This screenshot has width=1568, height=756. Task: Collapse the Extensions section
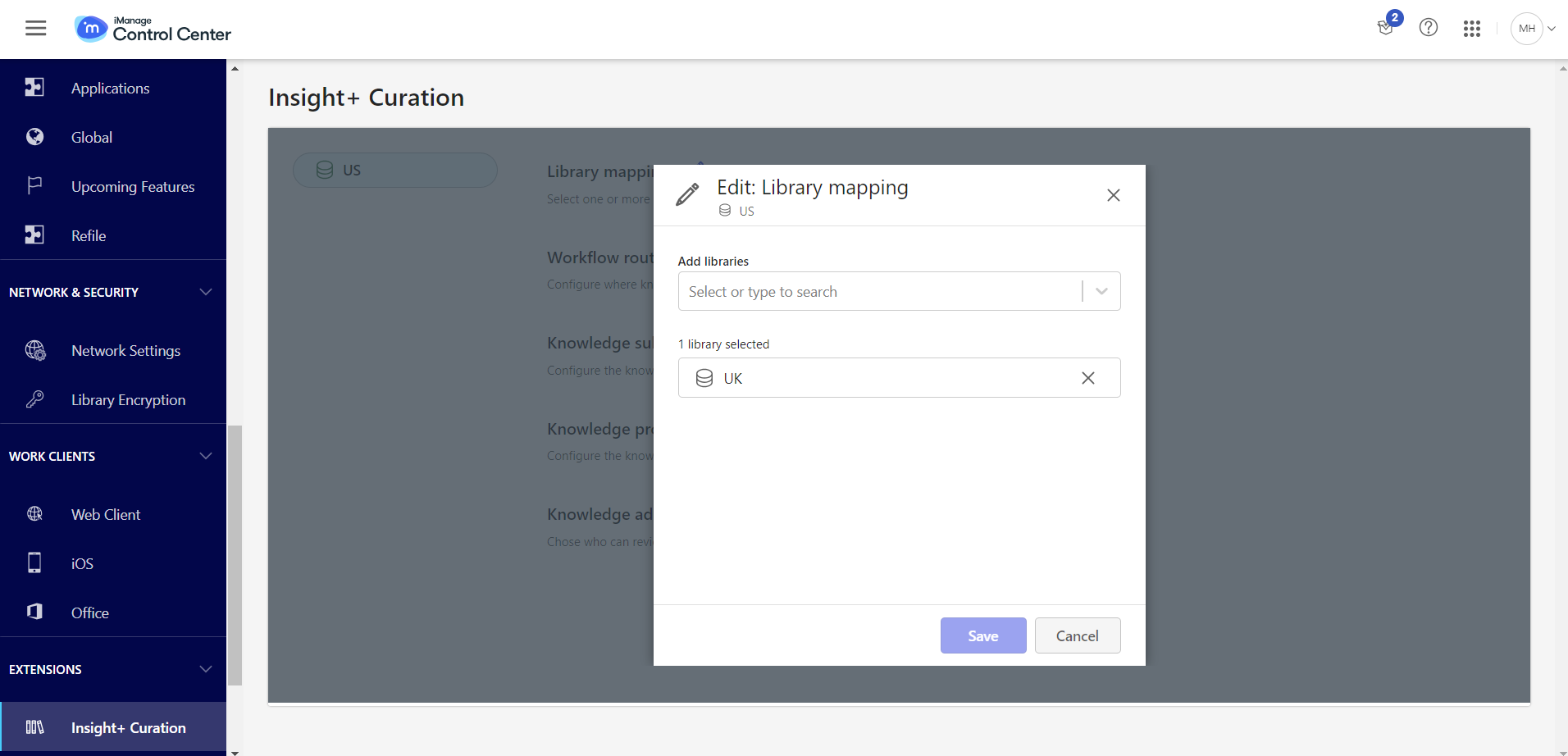tap(206, 669)
